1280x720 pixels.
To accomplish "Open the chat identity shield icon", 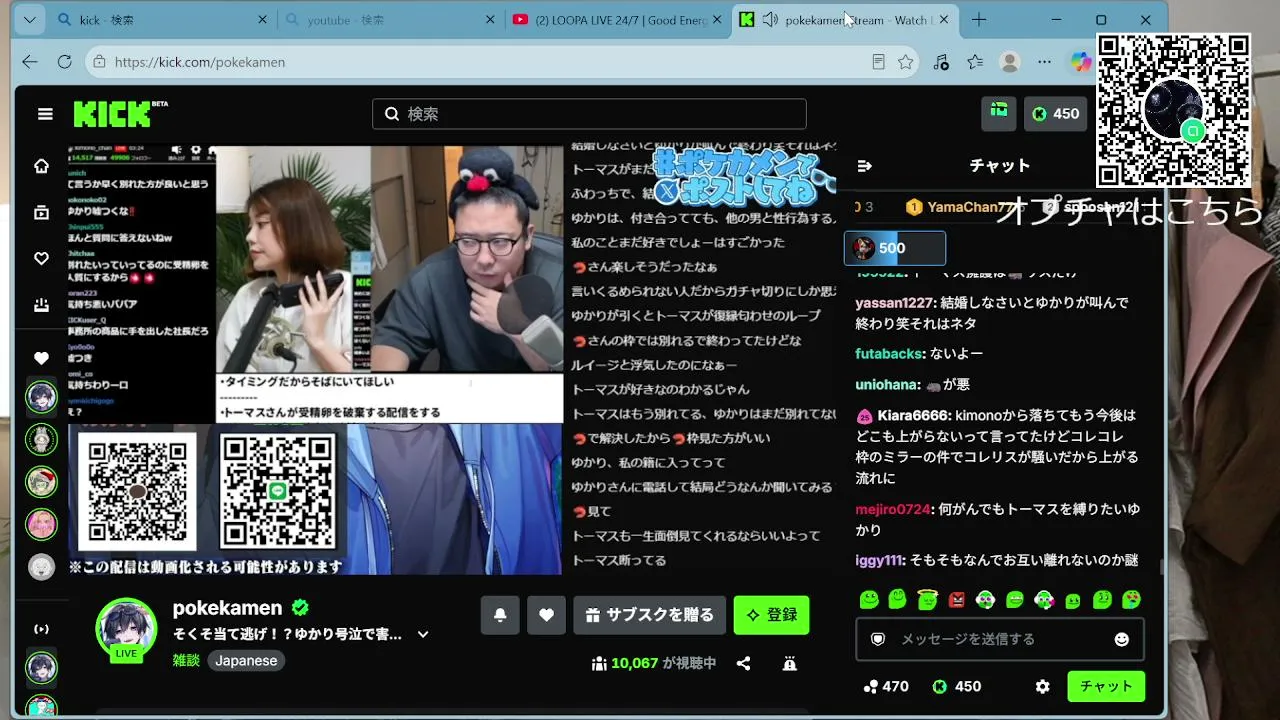I will (878, 639).
